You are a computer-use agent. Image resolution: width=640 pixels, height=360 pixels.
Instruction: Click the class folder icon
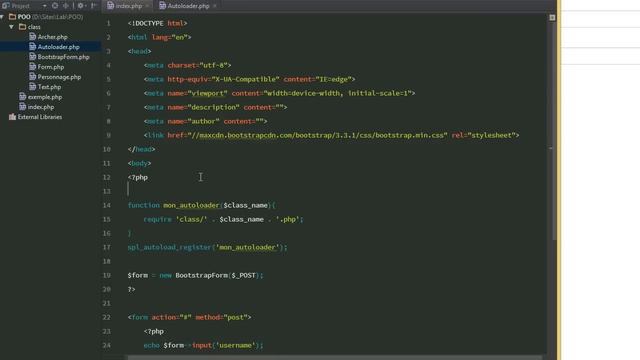(x=22, y=27)
